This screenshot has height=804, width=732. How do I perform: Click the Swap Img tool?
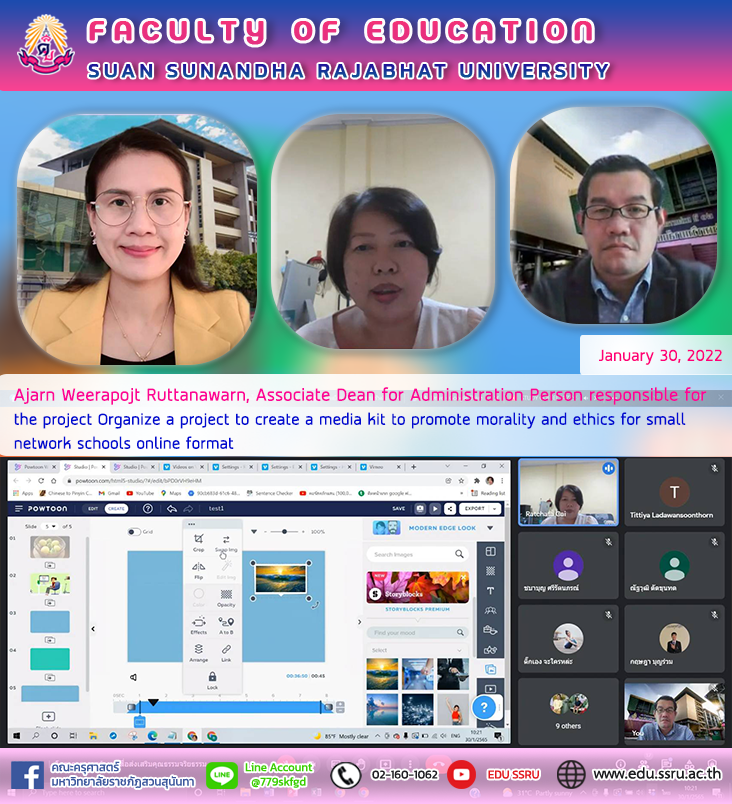[x=226, y=541]
